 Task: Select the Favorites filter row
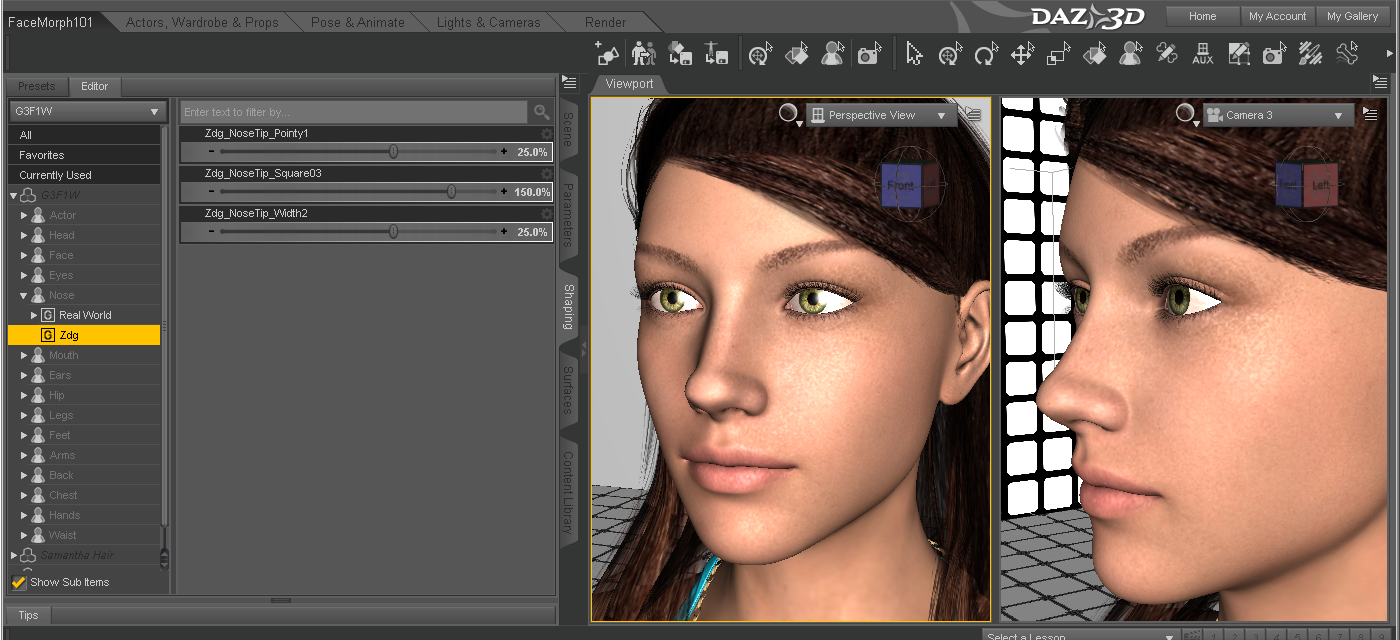84,155
